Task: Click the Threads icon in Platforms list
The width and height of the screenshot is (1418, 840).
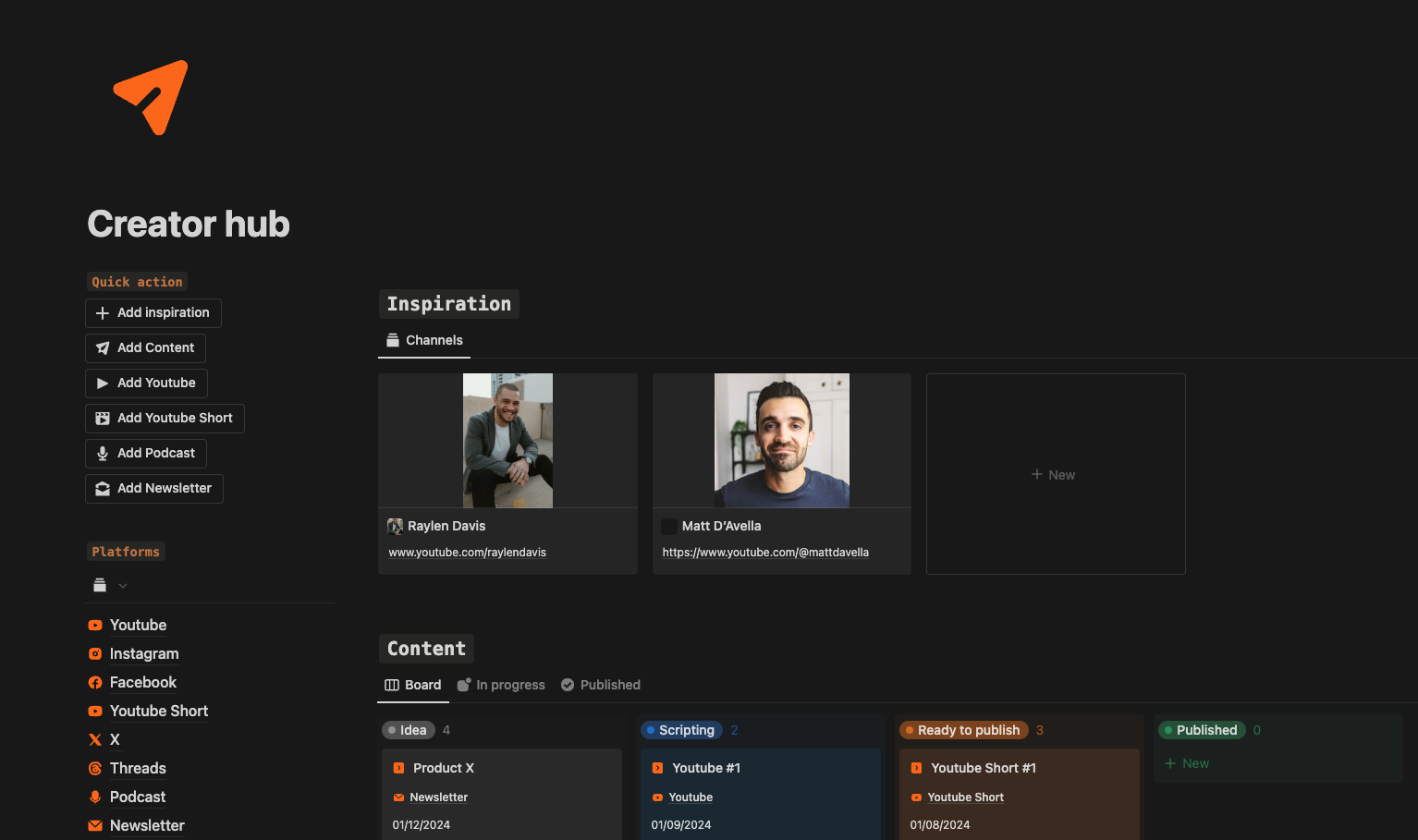Action: coord(95,769)
